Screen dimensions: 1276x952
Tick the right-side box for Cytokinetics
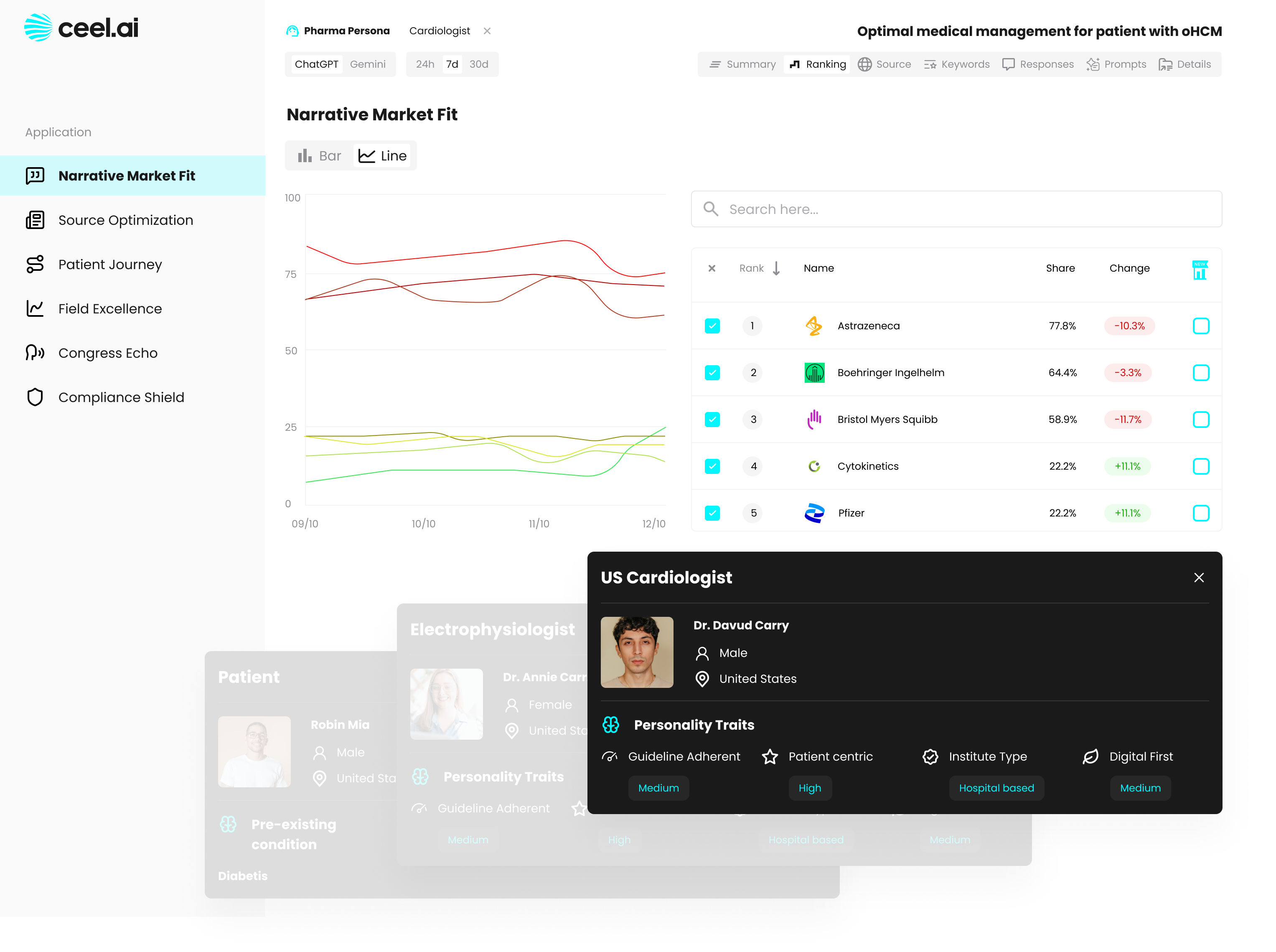(1200, 466)
